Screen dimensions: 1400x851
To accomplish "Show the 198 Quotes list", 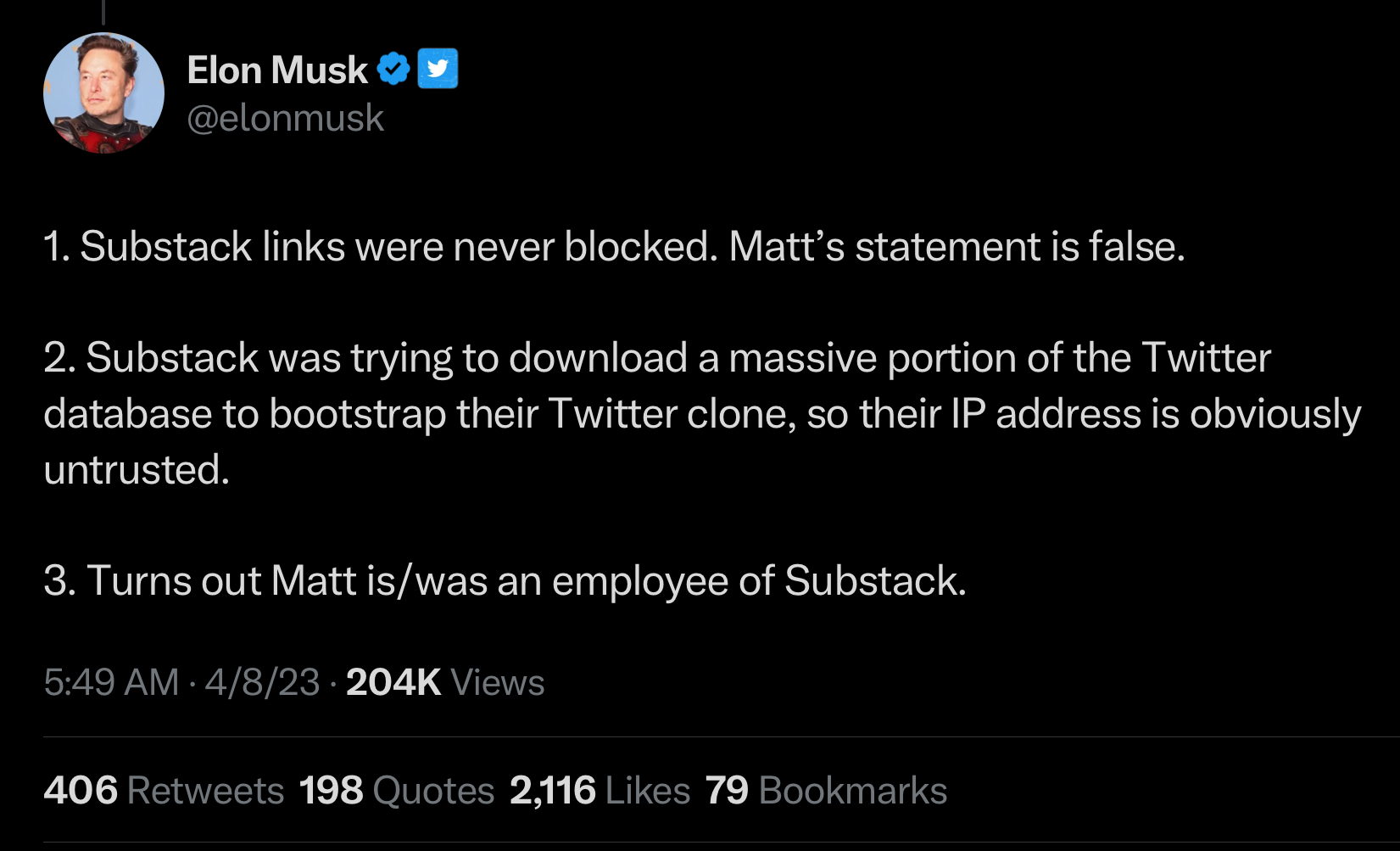I will (397, 790).
